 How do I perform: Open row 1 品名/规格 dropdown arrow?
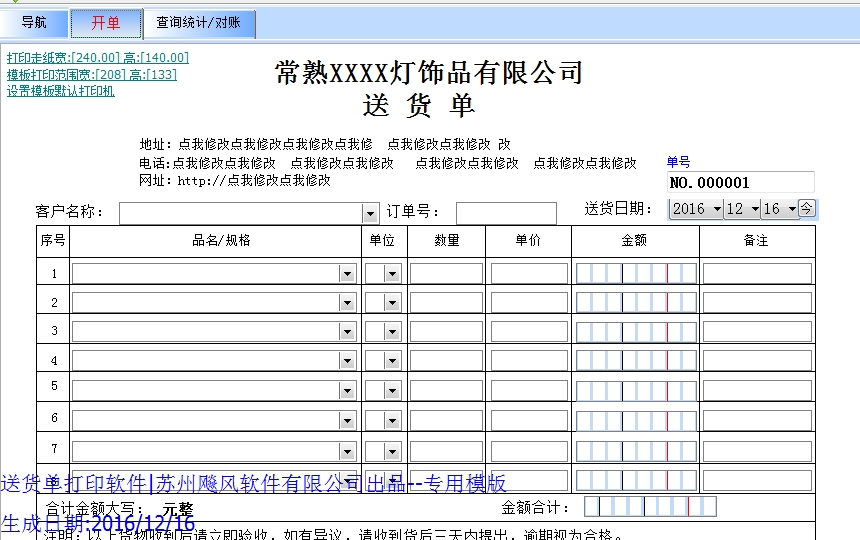tap(347, 273)
